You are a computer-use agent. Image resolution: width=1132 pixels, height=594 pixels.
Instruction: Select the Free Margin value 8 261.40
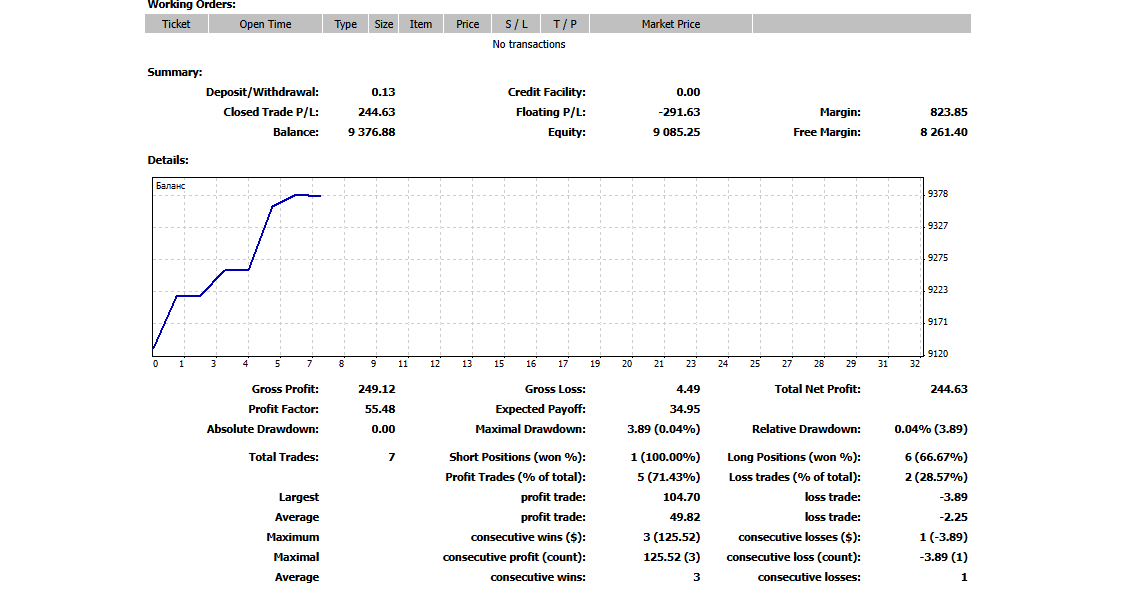click(x=944, y=133)
